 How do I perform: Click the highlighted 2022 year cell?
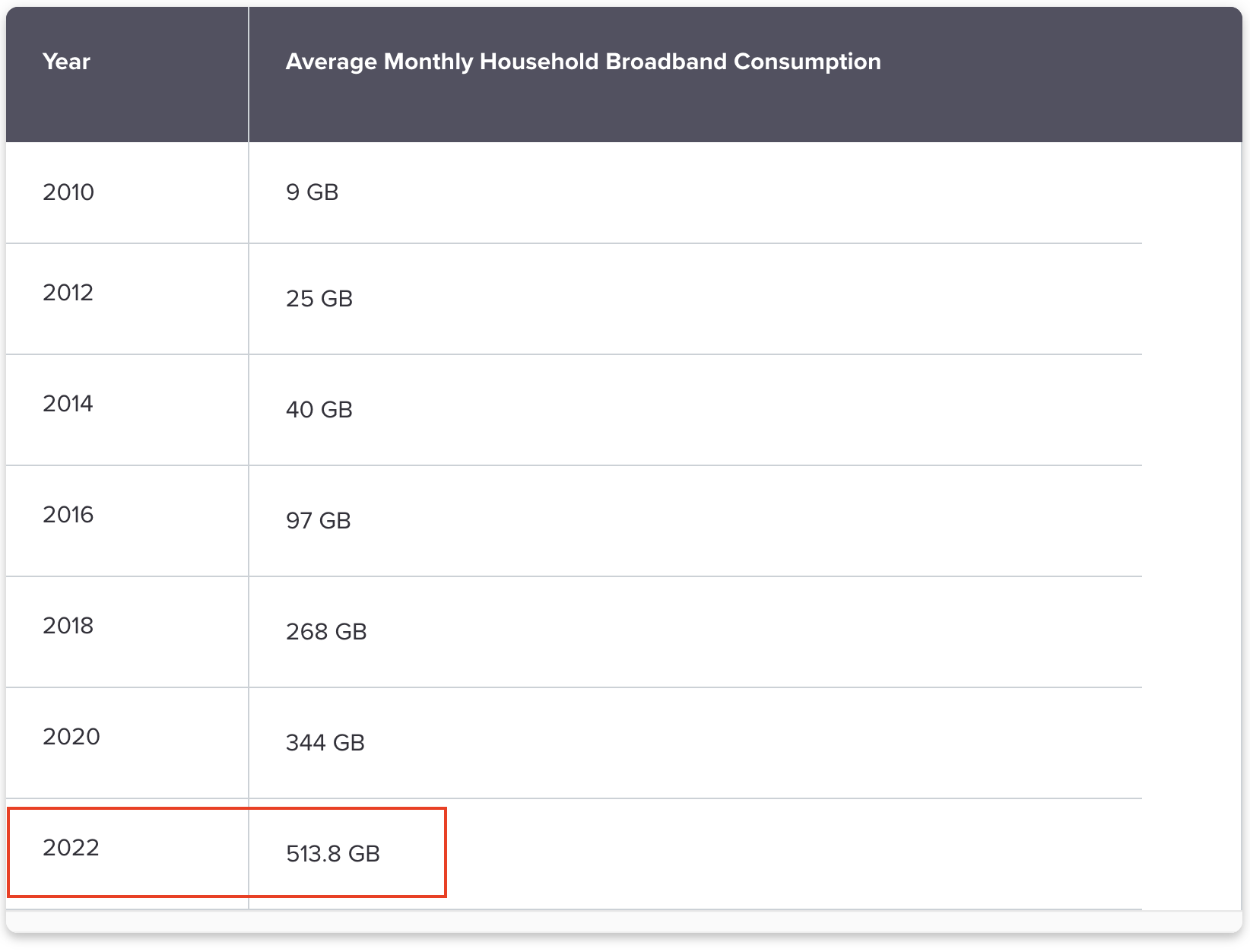71,848
